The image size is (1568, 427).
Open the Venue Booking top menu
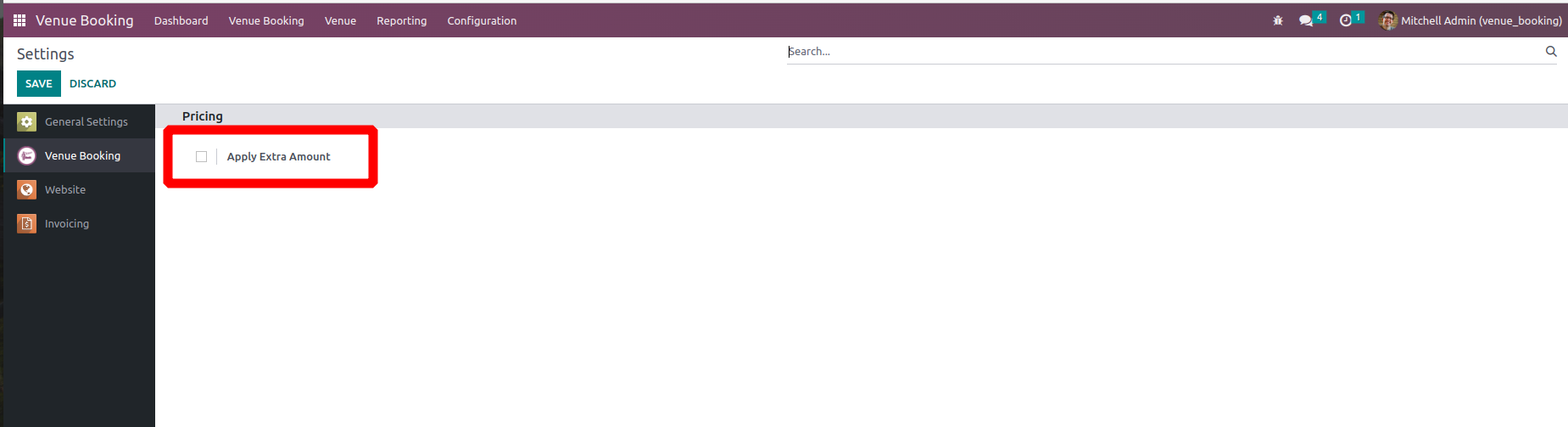(266, 20)
